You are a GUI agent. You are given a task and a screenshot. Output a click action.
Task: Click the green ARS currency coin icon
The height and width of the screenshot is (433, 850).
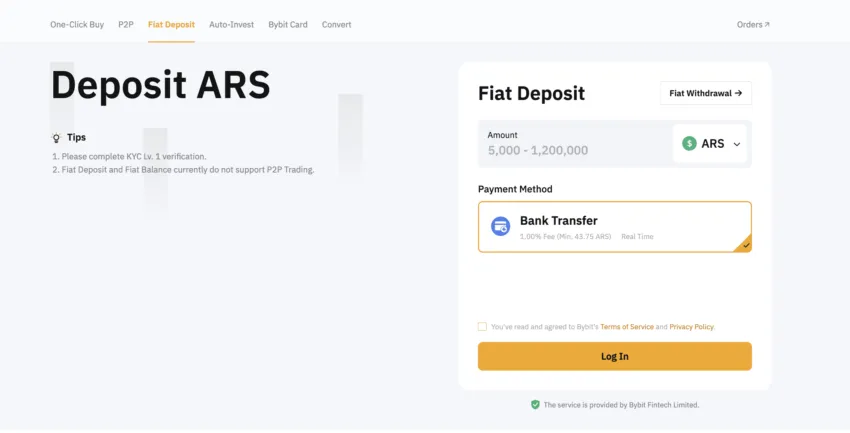pos(689,144)
